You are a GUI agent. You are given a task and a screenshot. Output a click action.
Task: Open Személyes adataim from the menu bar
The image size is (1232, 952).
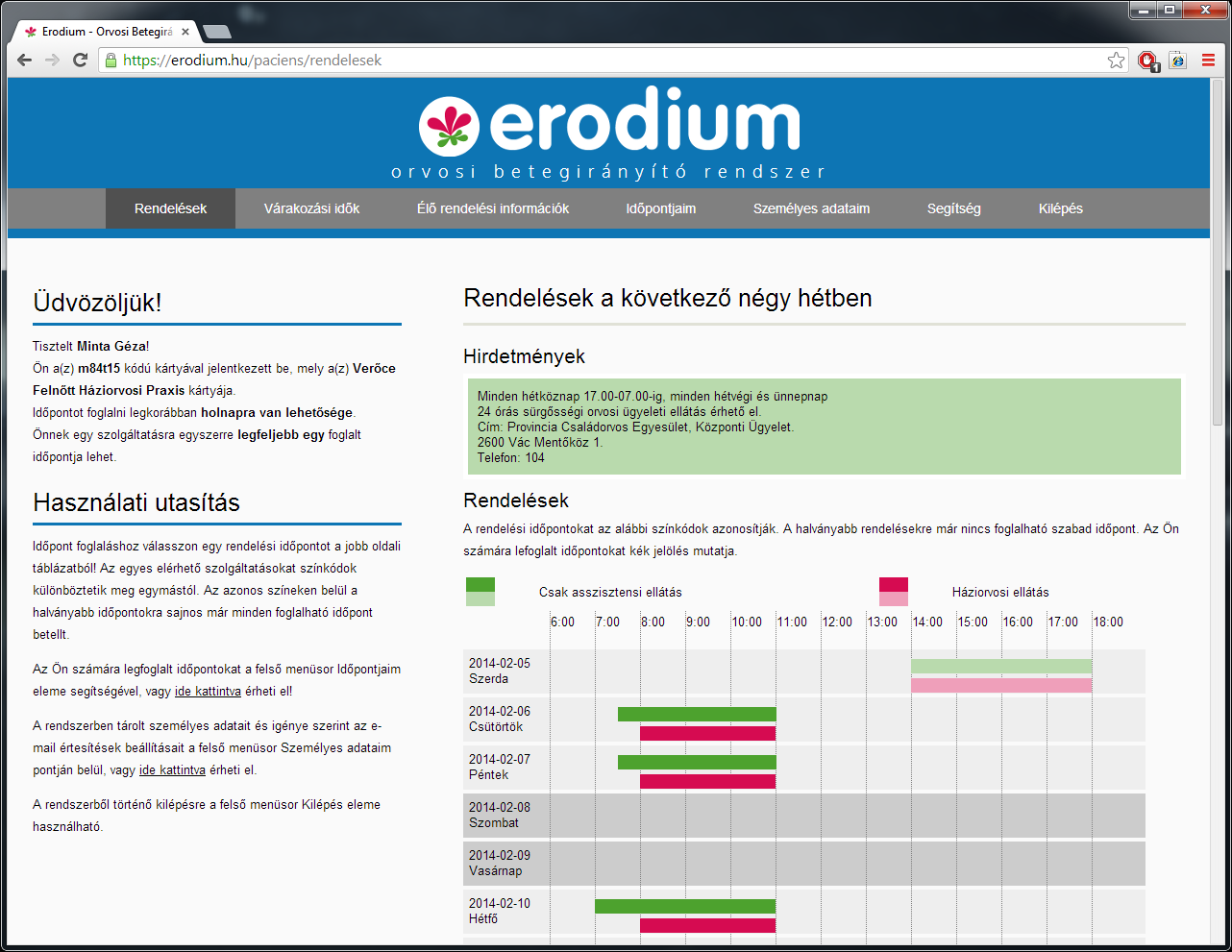[x=811, y=208]
